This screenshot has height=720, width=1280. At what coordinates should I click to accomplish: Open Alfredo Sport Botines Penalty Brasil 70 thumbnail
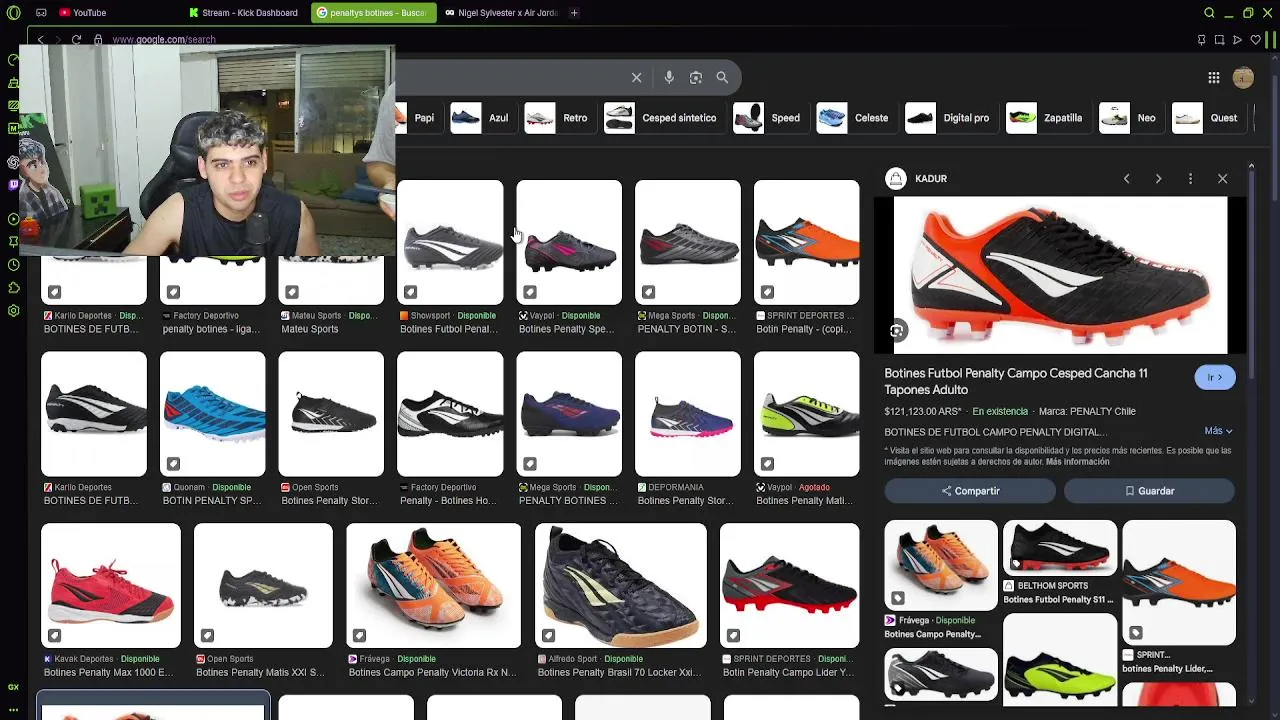tap(620, 585)
